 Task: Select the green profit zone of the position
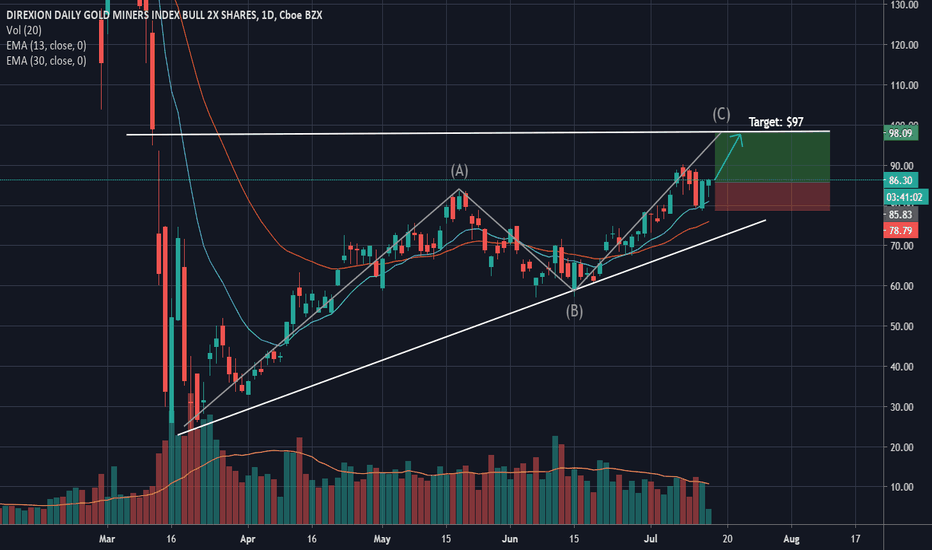(x=772, y=156)
